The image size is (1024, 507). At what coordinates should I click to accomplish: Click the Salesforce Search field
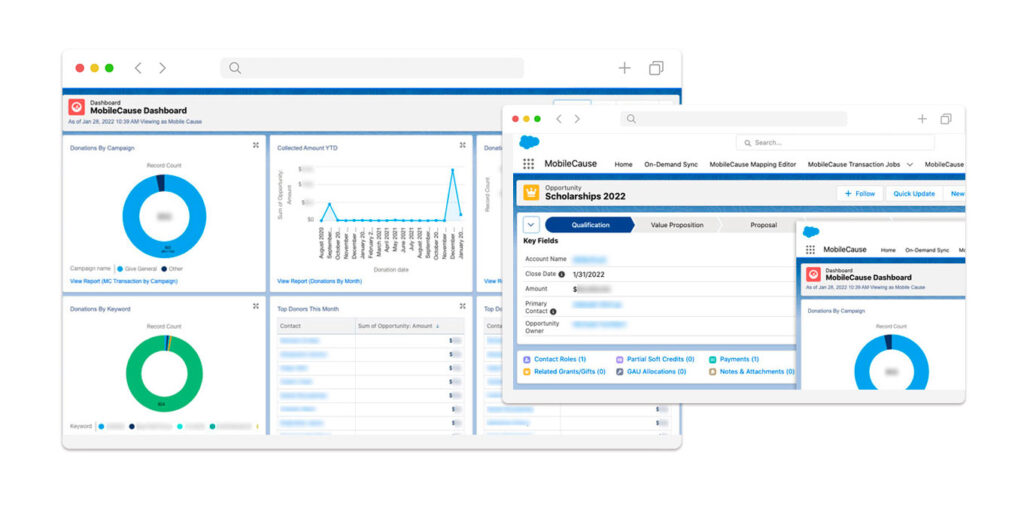click(835, 142)
